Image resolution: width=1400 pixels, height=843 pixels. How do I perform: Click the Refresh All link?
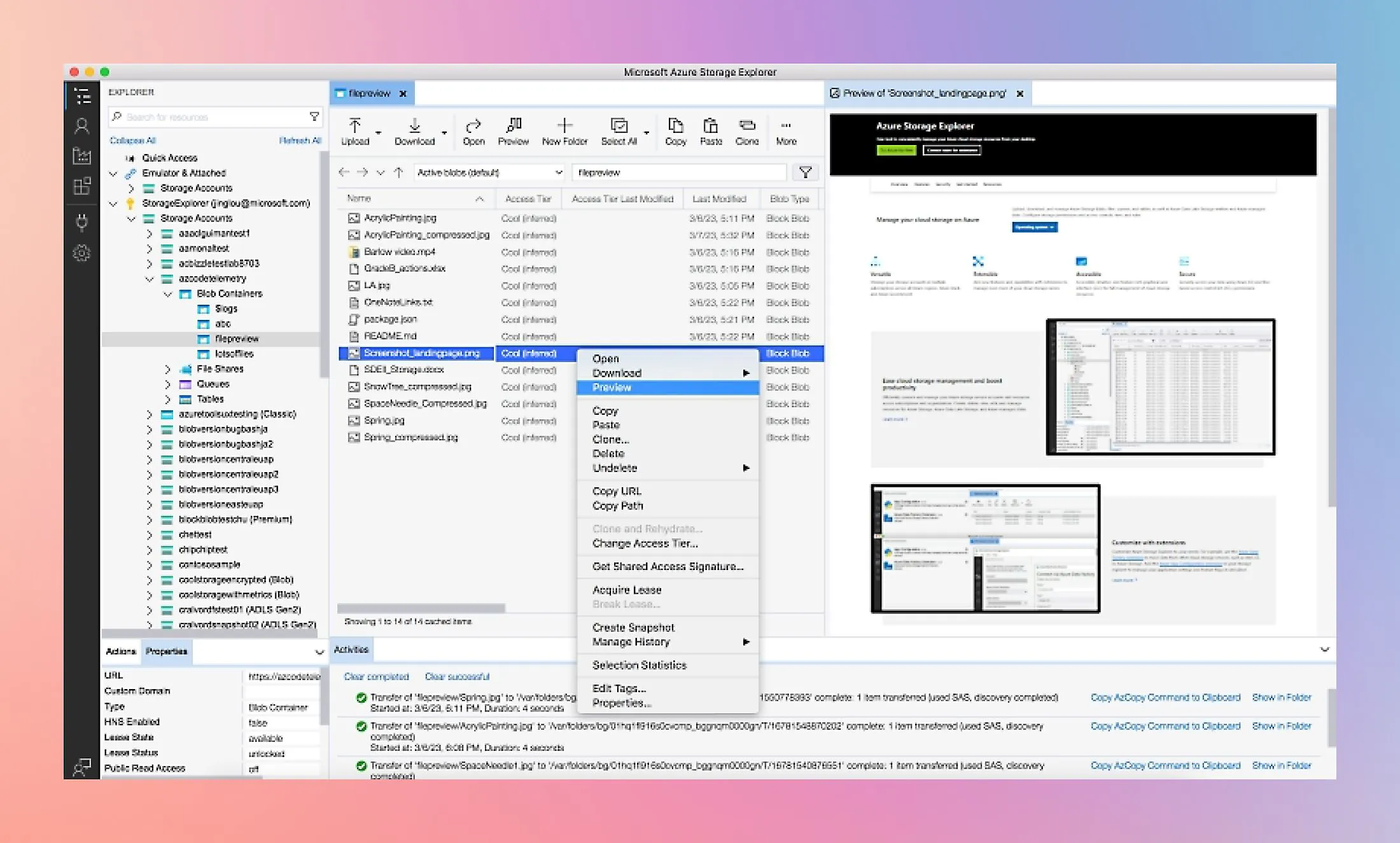point(300,141)
